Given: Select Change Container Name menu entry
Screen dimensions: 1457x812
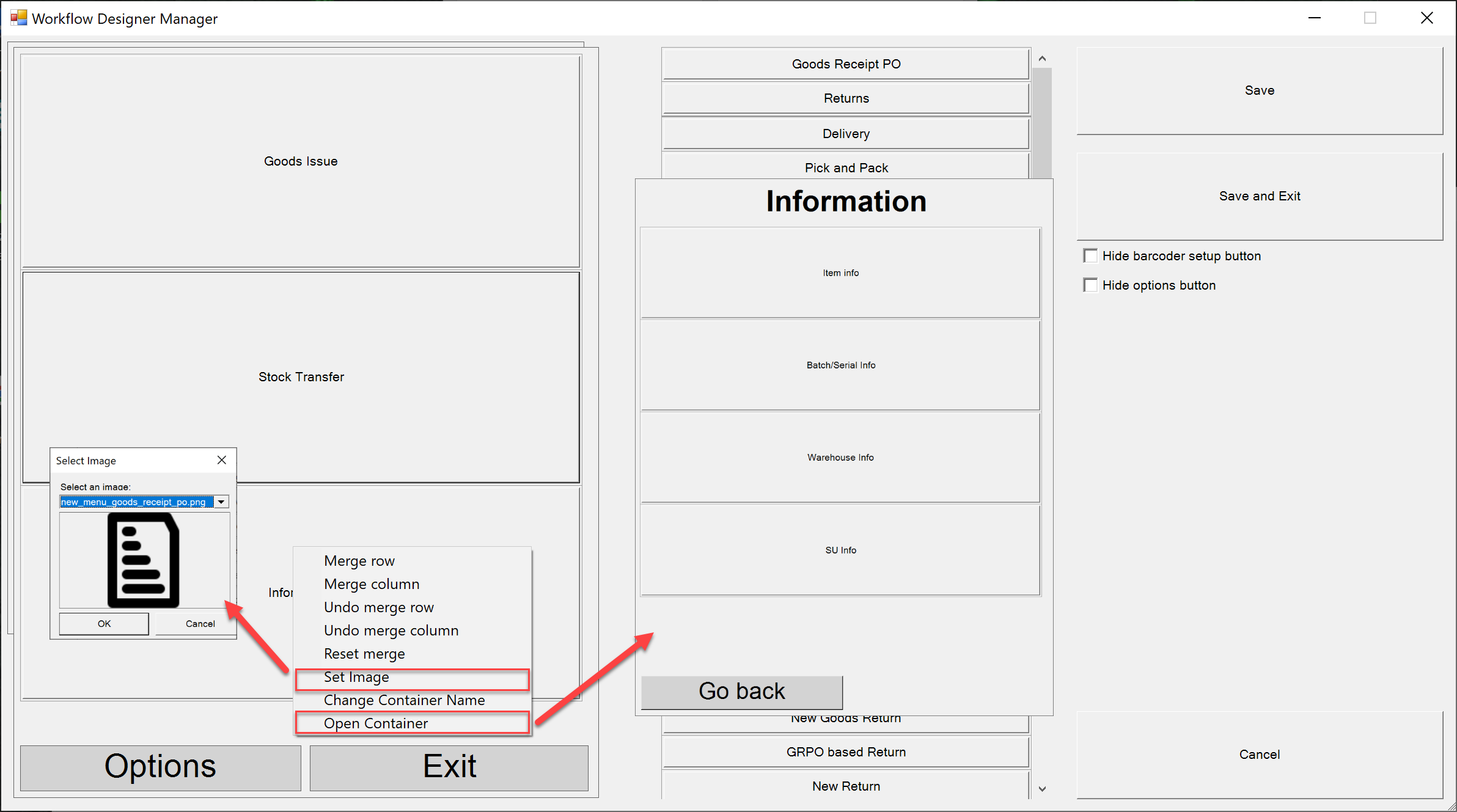Looking at the screenshot, I should coord(404,700).
